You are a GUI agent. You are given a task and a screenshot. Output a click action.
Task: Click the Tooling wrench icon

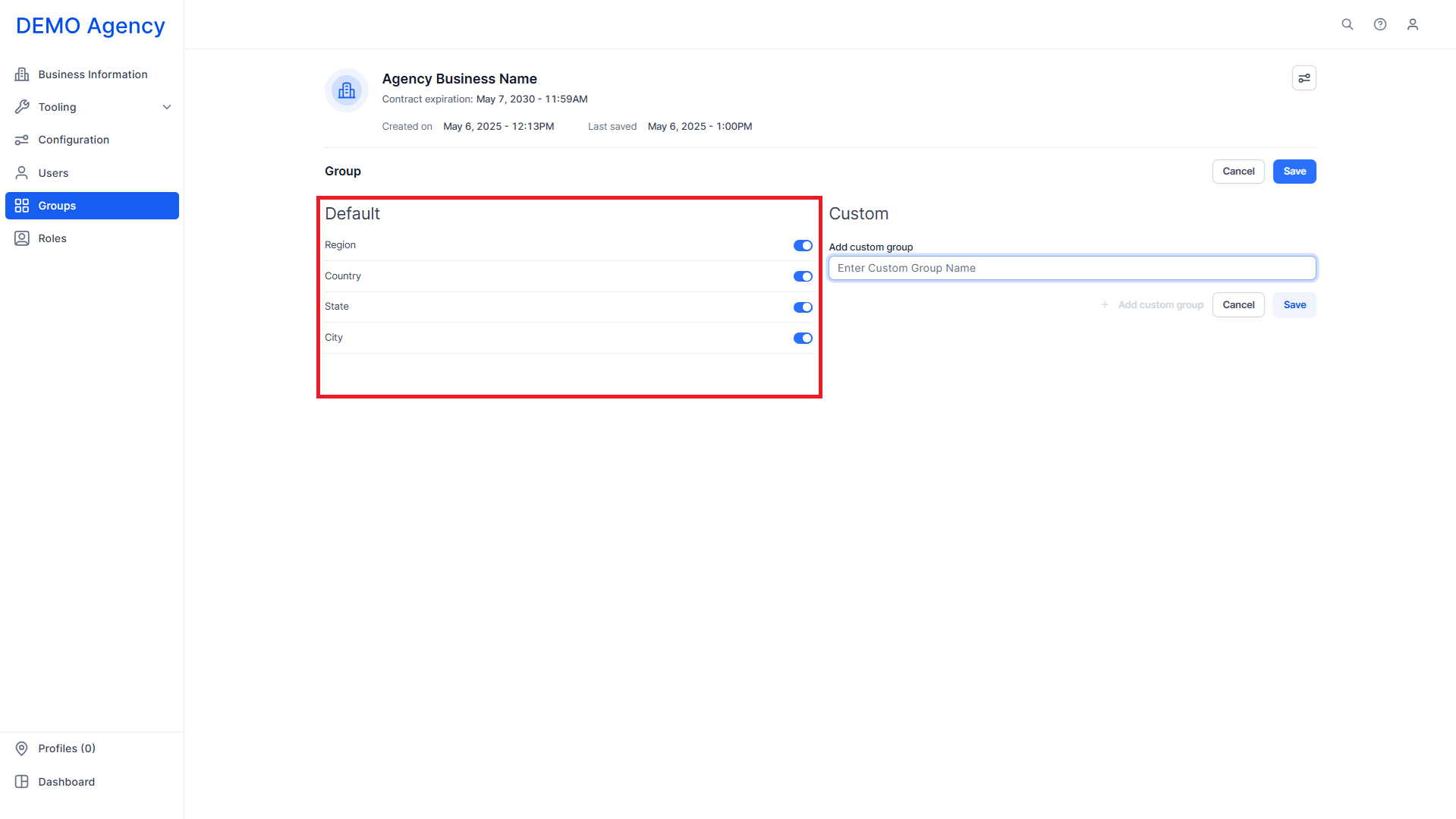pos(22,107)
